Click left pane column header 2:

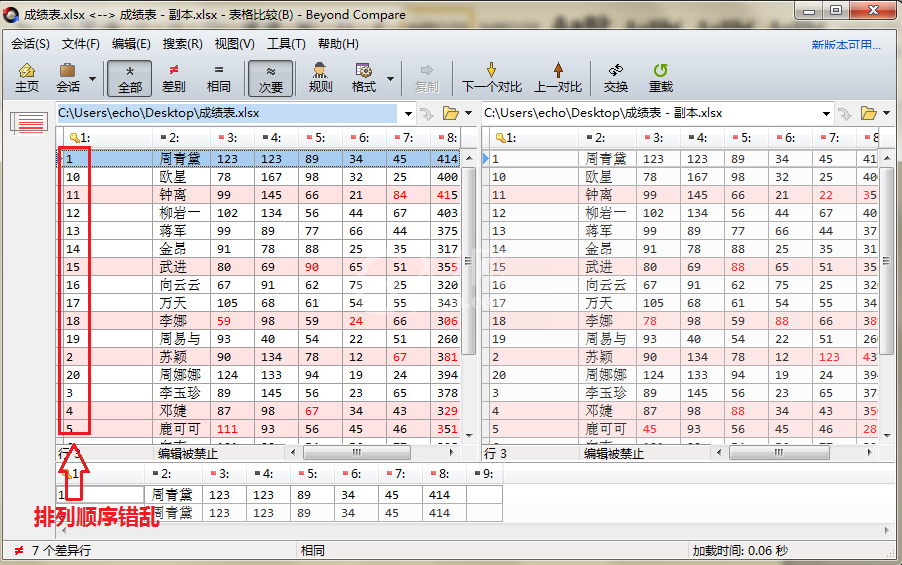[182, 138]
